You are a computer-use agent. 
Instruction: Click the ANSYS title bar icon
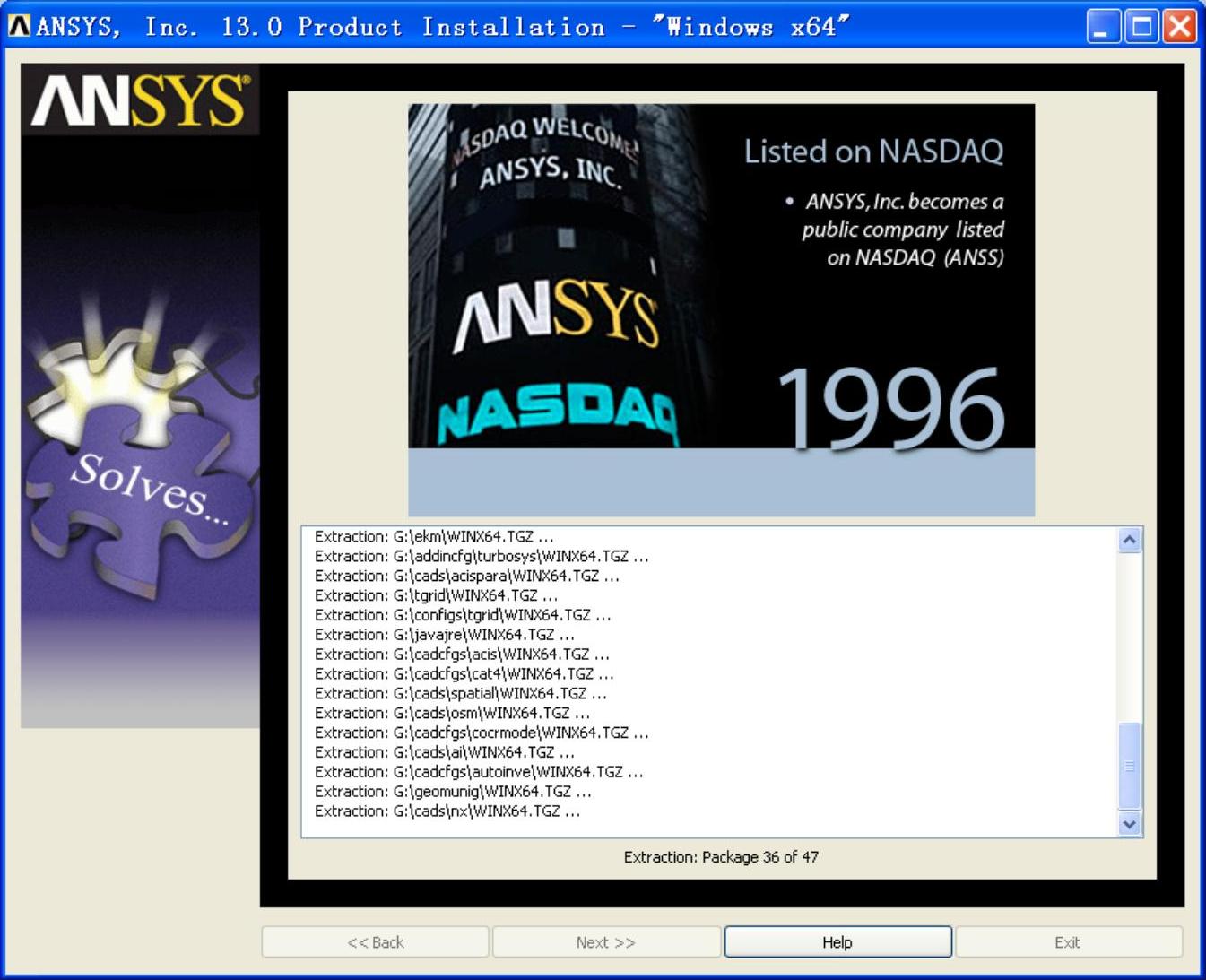click(19, 26)
